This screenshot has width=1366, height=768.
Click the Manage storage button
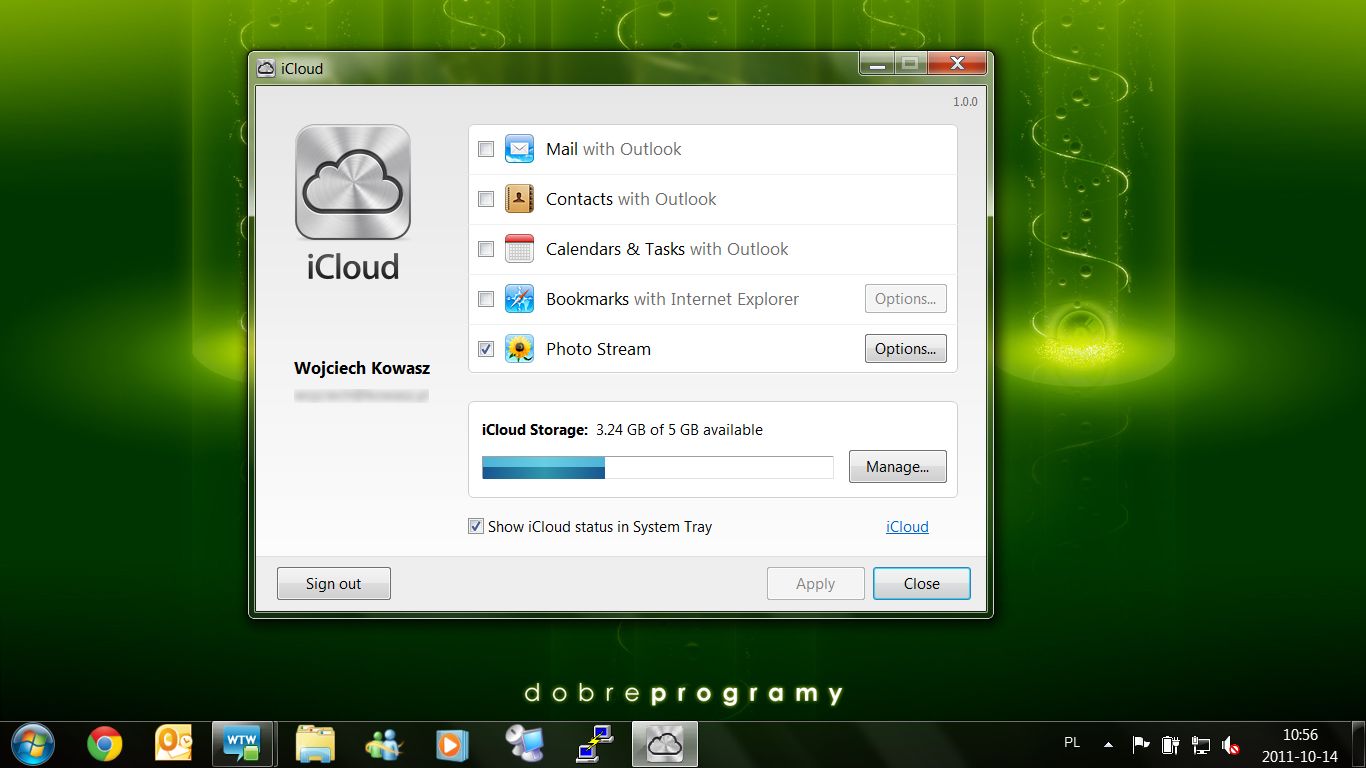898,466
